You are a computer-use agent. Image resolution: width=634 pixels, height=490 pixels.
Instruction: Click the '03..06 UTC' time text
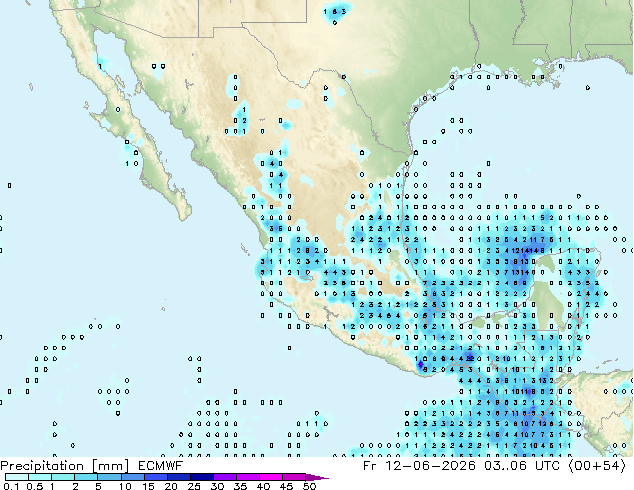coord(522,466)
